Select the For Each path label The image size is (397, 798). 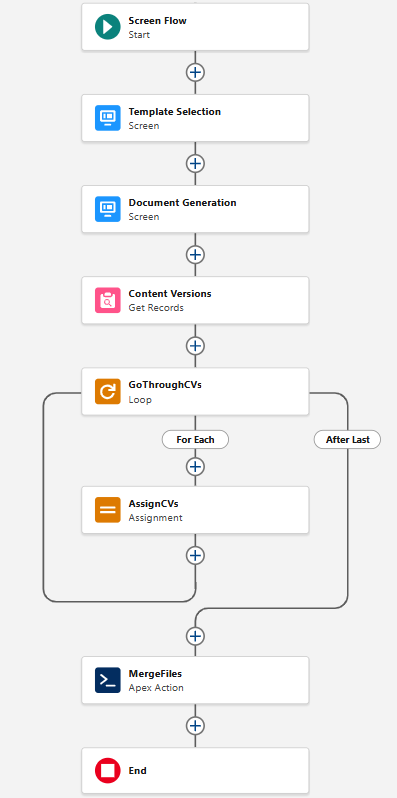pos(195,440)
